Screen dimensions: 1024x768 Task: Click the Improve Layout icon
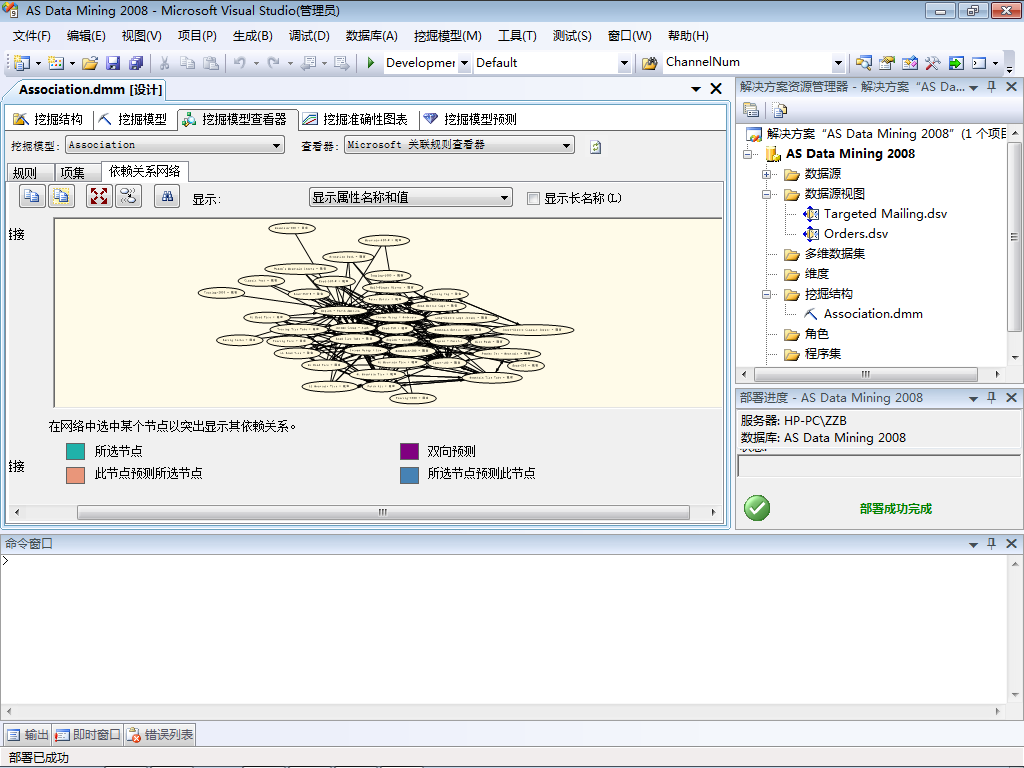click(x=129, y=196)
